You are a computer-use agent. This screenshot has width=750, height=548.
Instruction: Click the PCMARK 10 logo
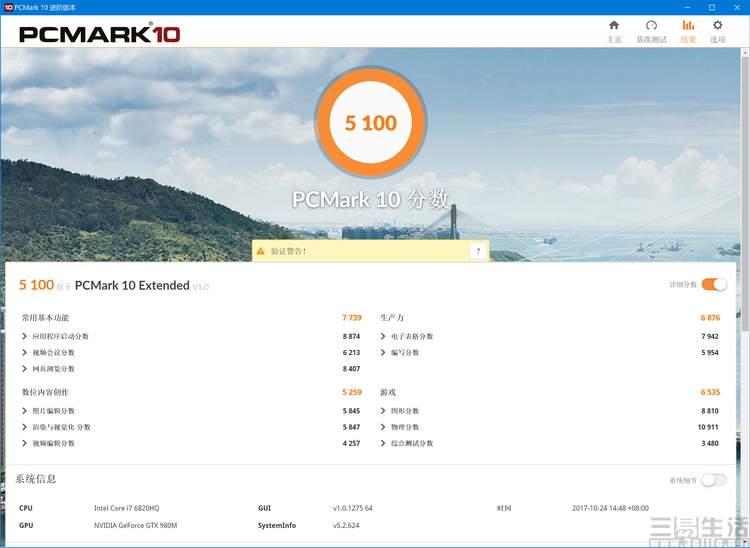point(99,33)
